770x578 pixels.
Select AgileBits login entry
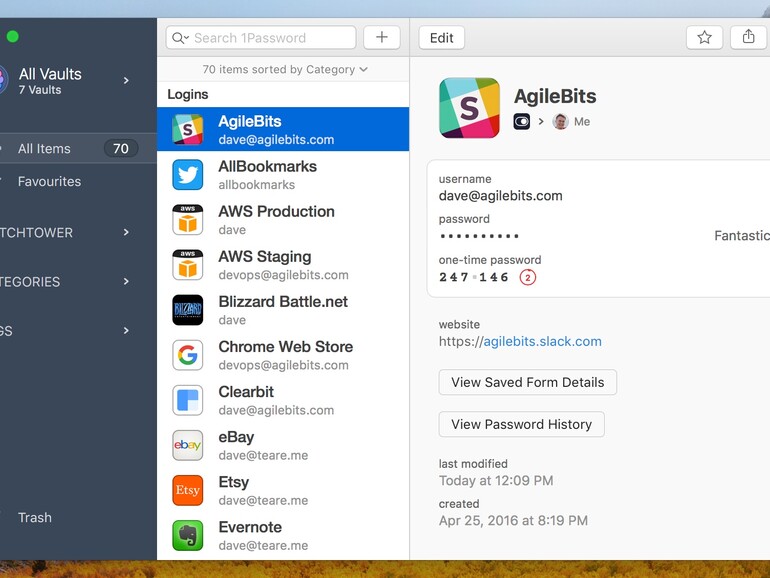coord(283,129)
